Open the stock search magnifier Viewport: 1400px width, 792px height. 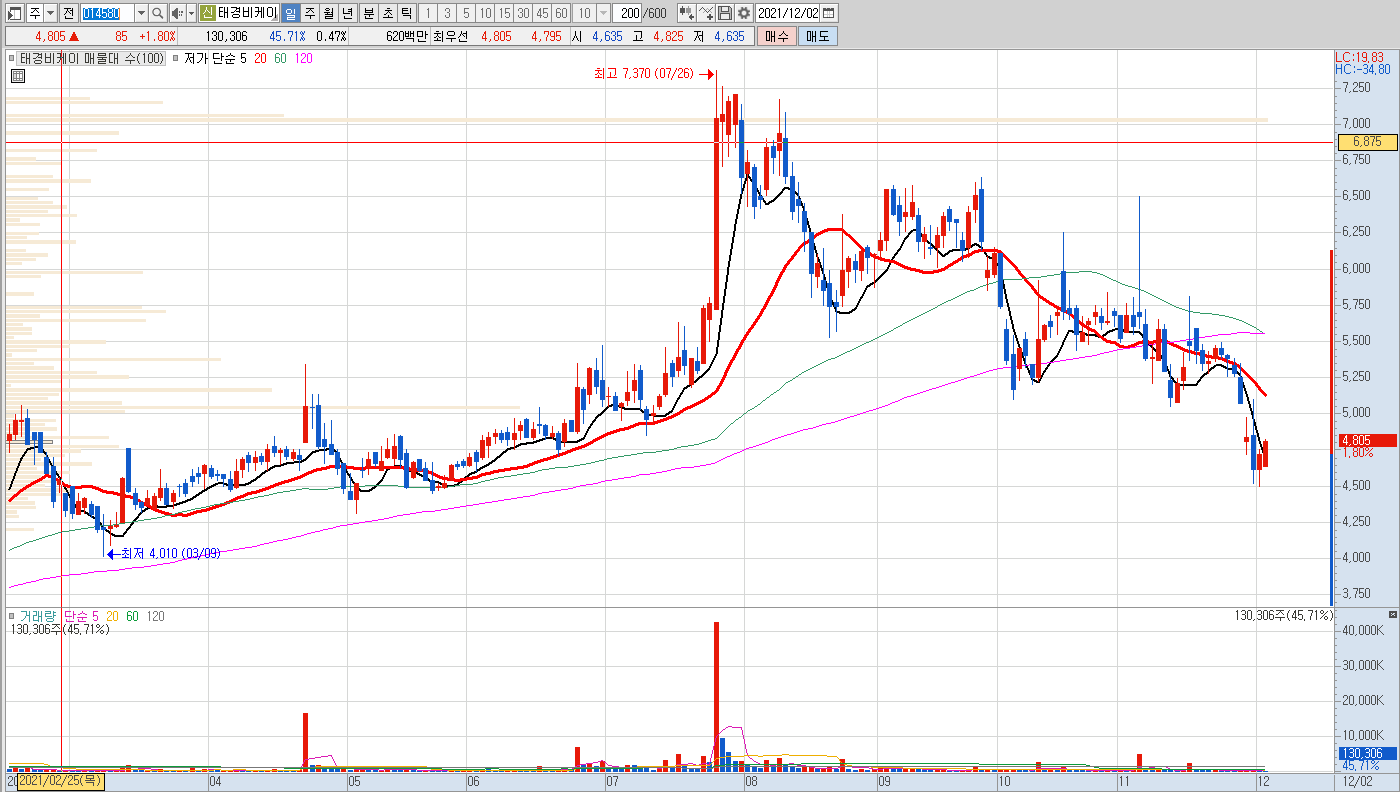158,13
